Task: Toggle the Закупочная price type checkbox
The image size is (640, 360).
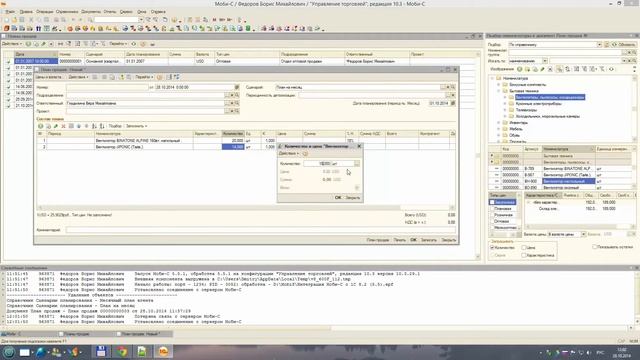Action: pos(492,202)
